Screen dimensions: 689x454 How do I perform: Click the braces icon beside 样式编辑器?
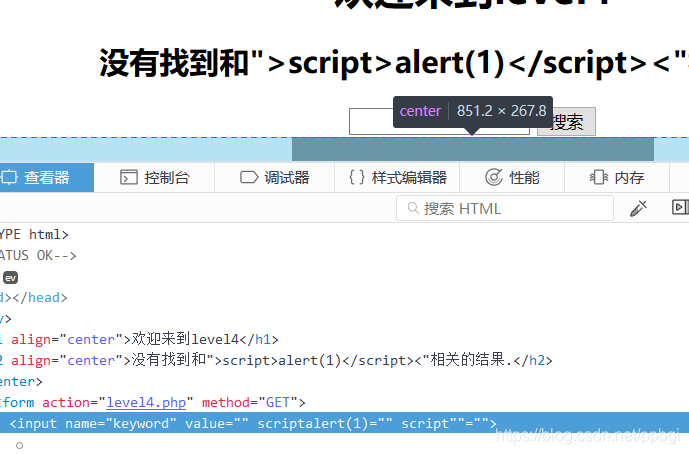(x=357, y=177)
